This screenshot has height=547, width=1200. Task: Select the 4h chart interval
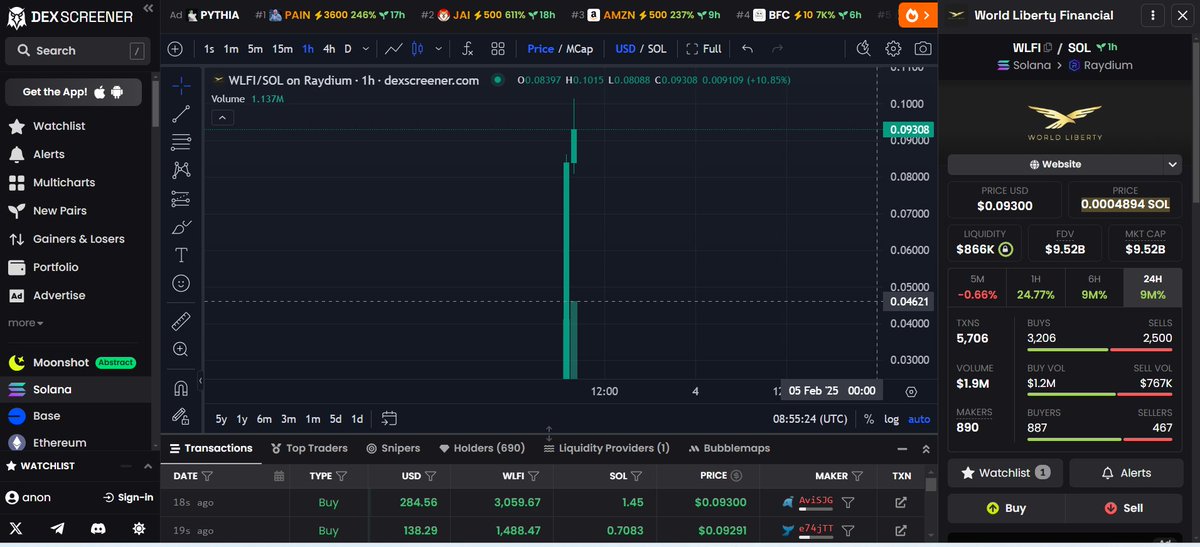click(x=329, y=48)
